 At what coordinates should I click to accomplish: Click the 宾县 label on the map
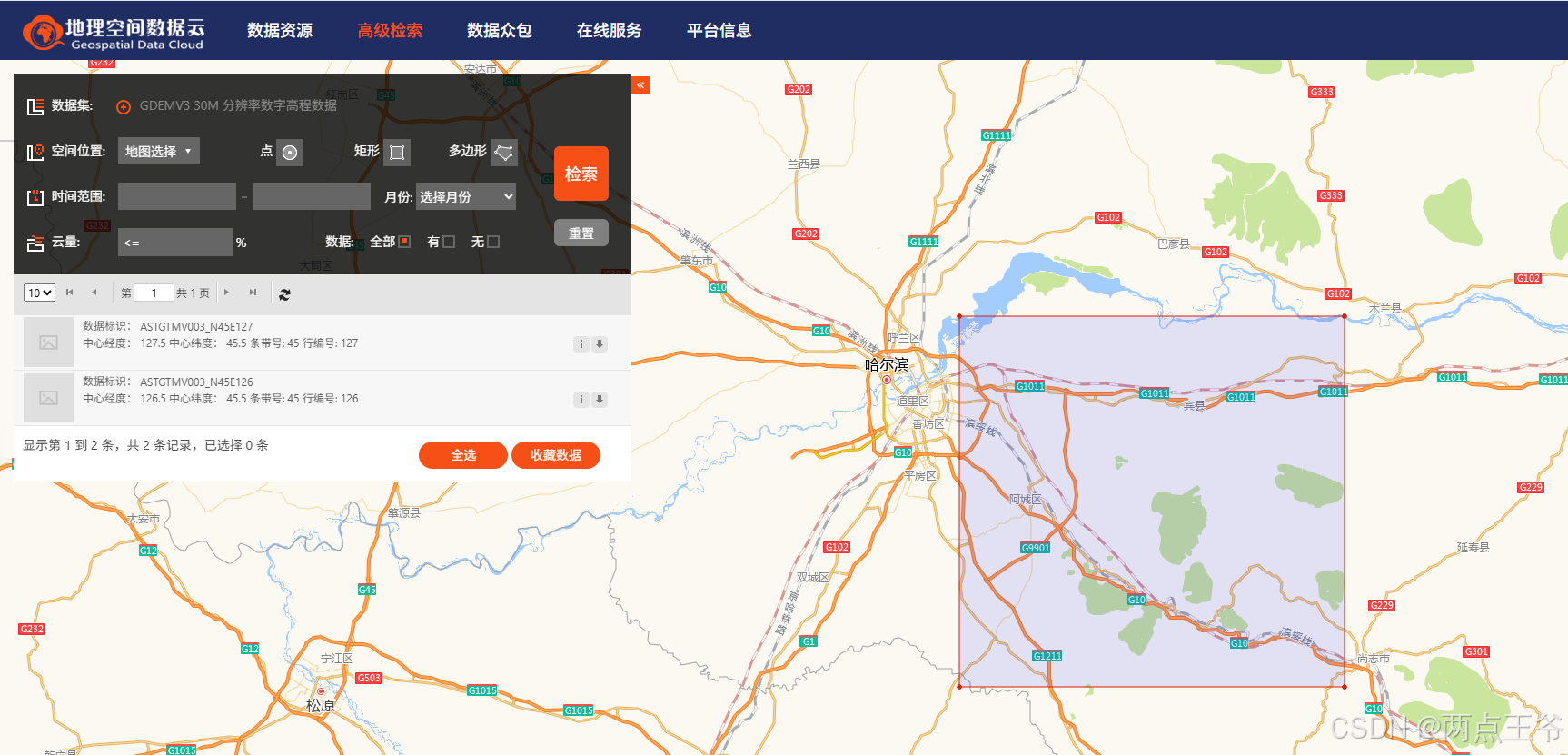coord(1194,405)
